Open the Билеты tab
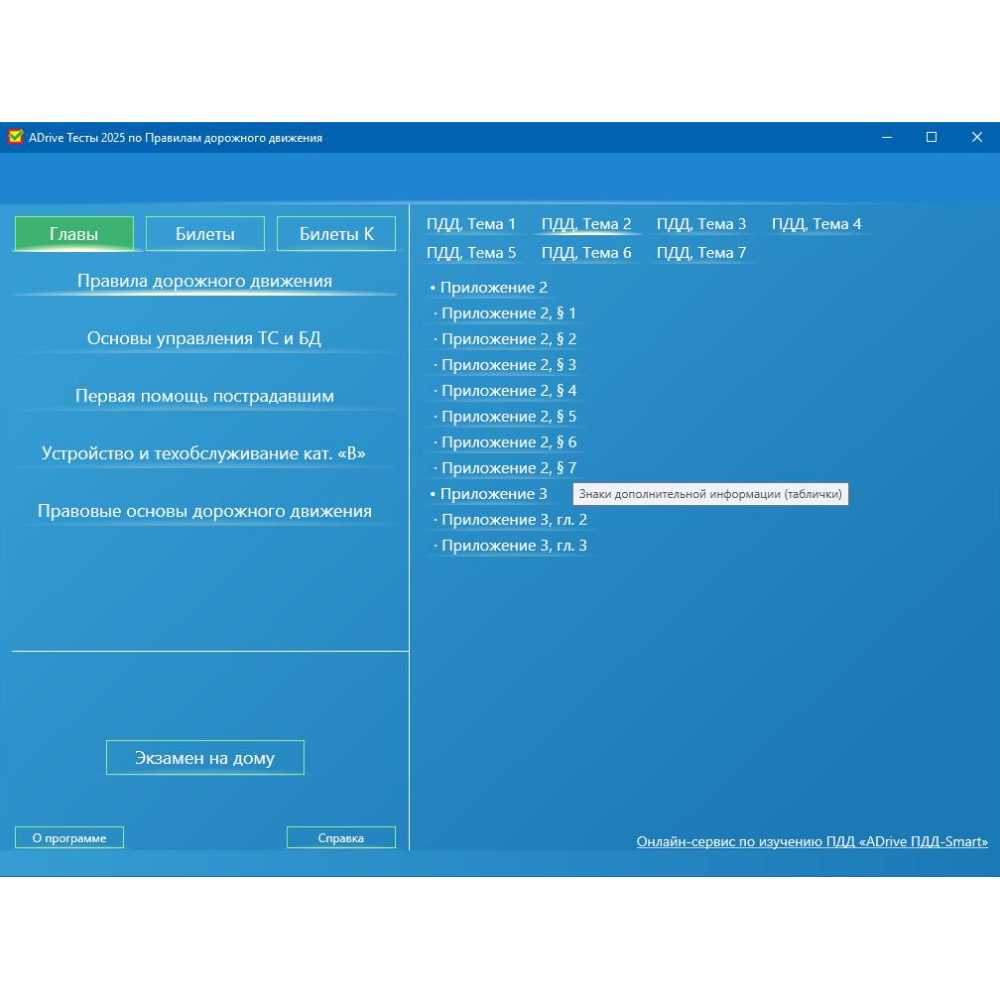 point(205,234)
